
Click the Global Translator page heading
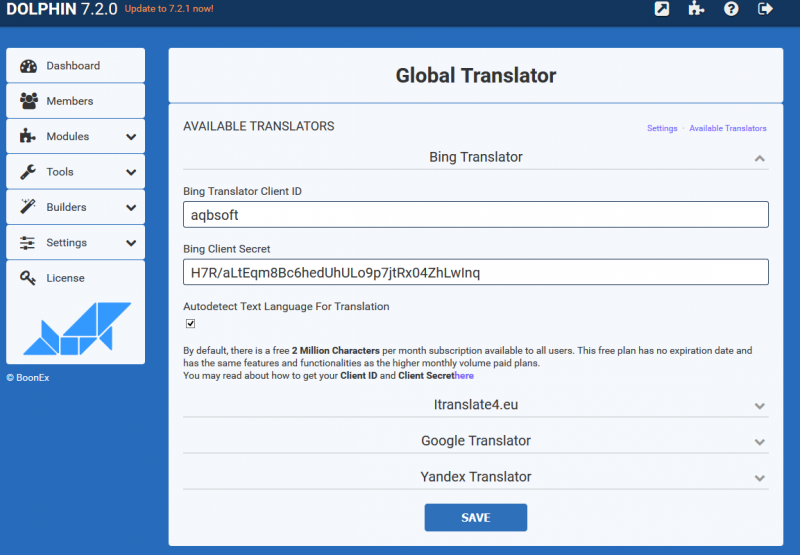(476, 75)
